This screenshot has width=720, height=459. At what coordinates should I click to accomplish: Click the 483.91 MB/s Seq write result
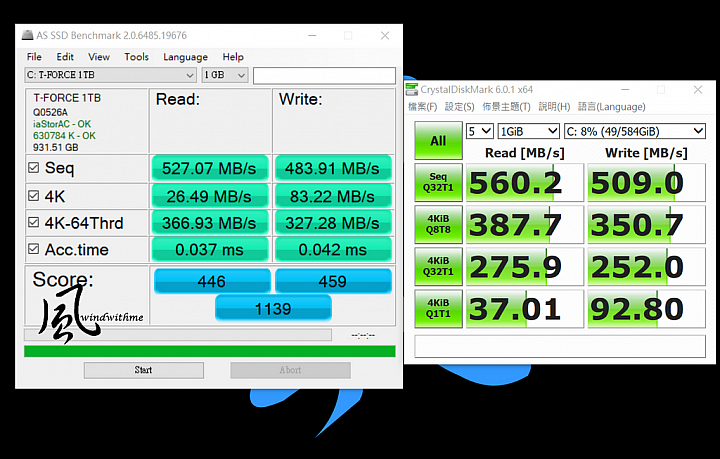(333, 168)
